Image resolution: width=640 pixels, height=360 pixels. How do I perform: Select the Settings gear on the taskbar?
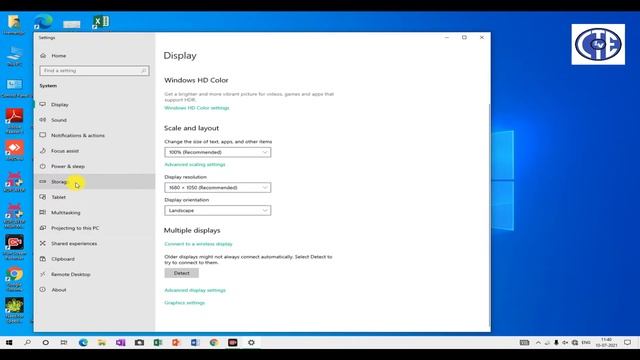click(x=251, y=342)
